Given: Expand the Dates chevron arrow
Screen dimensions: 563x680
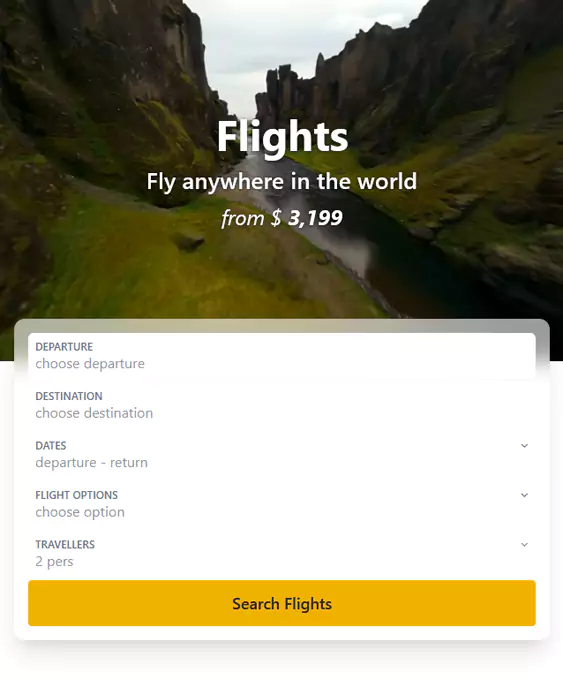Looking at the screenshot, I should click(524, 446).
